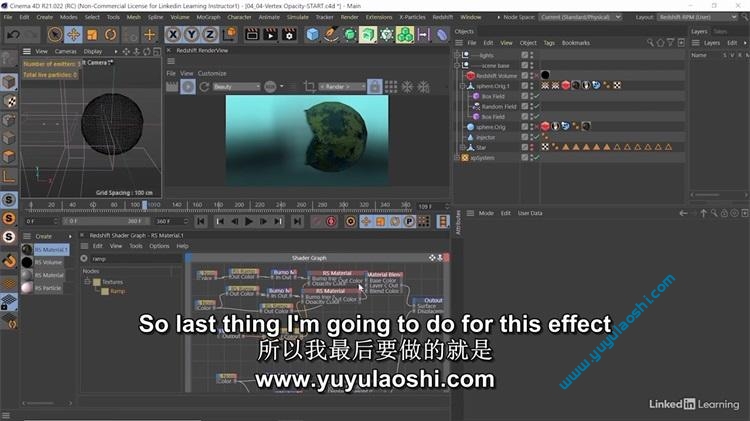Select the injector object

coord(485,137)
